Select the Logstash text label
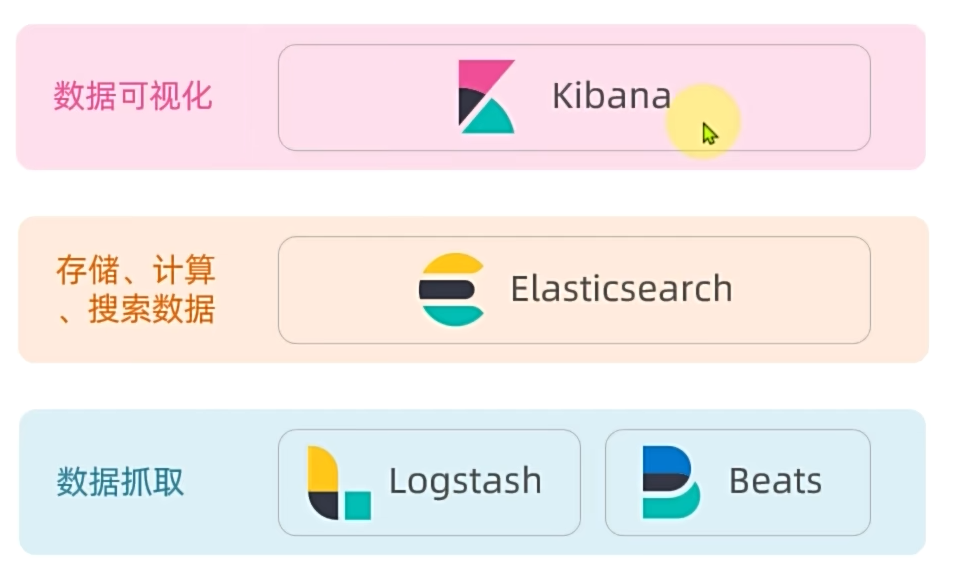The image size is (953, 582). click(x=465, y=481)
